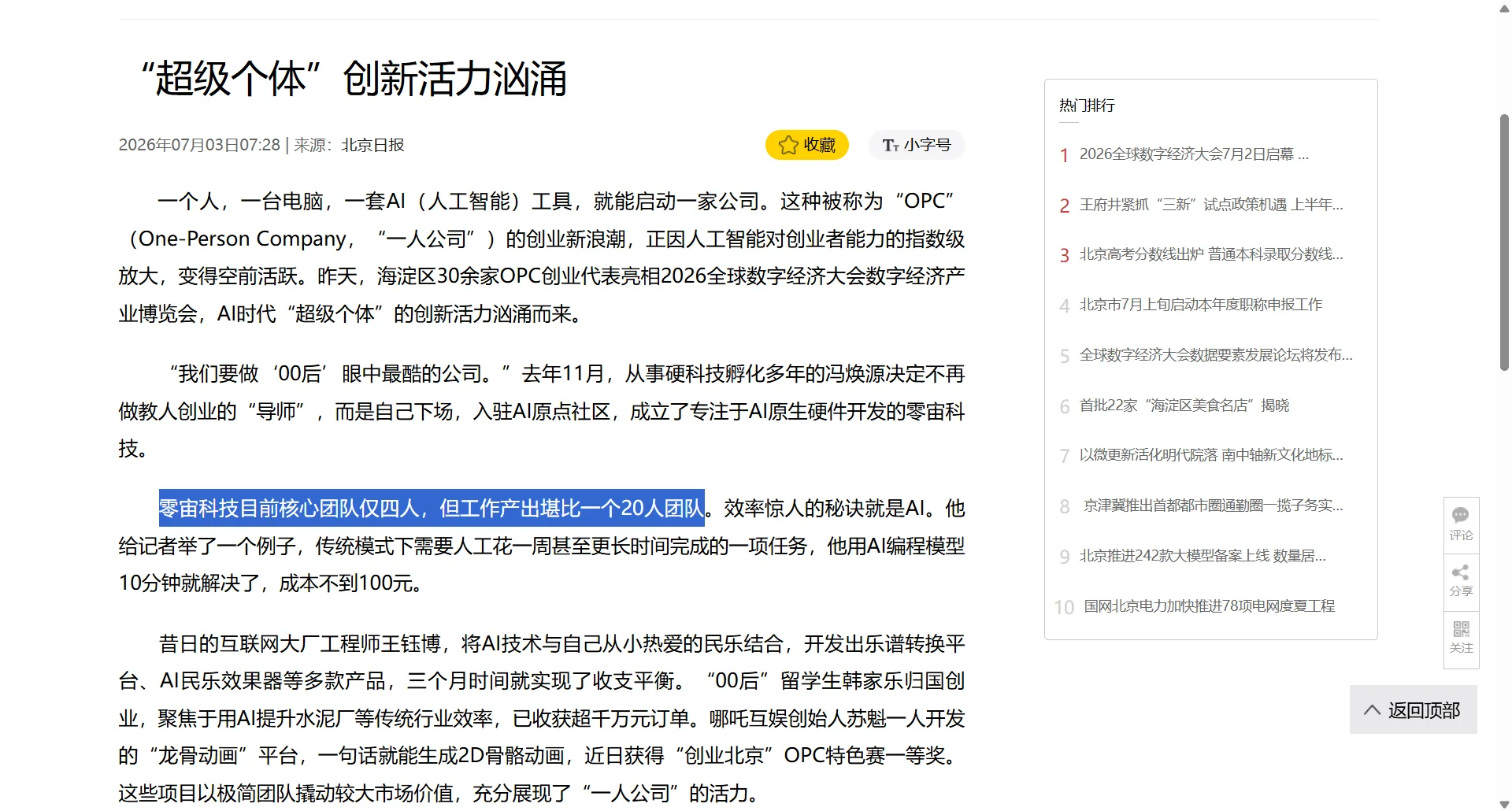The width and height of the screenshot is (1512, 811).
Task: Open hot article 首批22家“海淀区美食名店”揭晓
Action: [1184, 405]
